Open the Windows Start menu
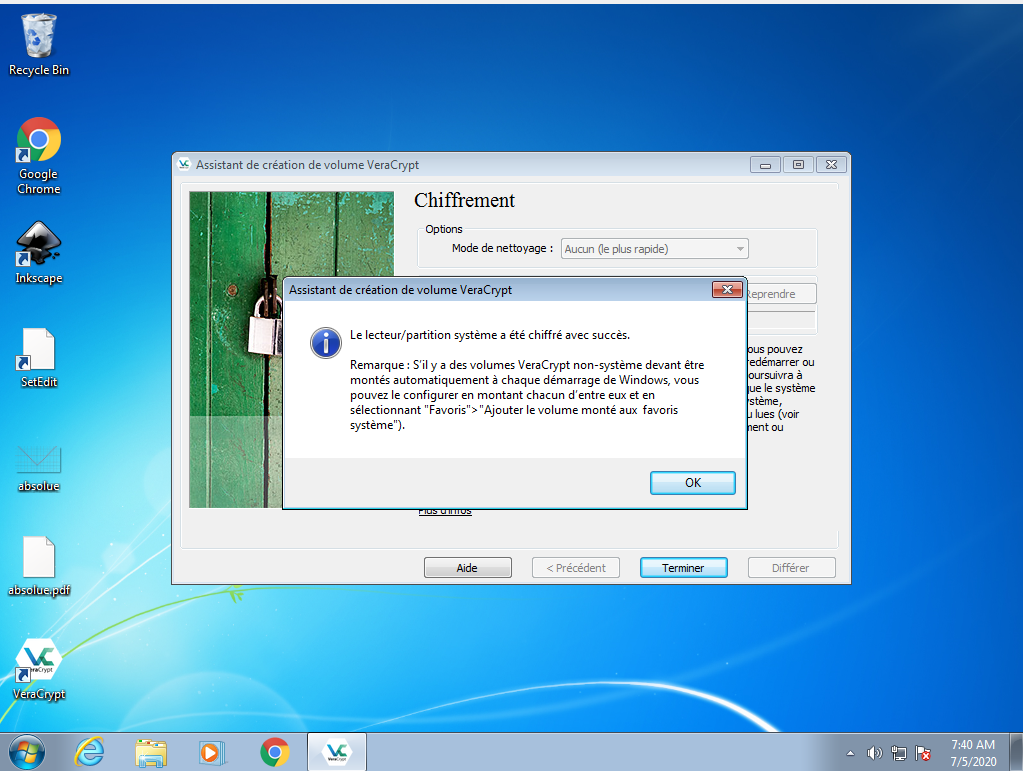The width and height of the screenshot is (1023, 771). click(x=27, y=753)
